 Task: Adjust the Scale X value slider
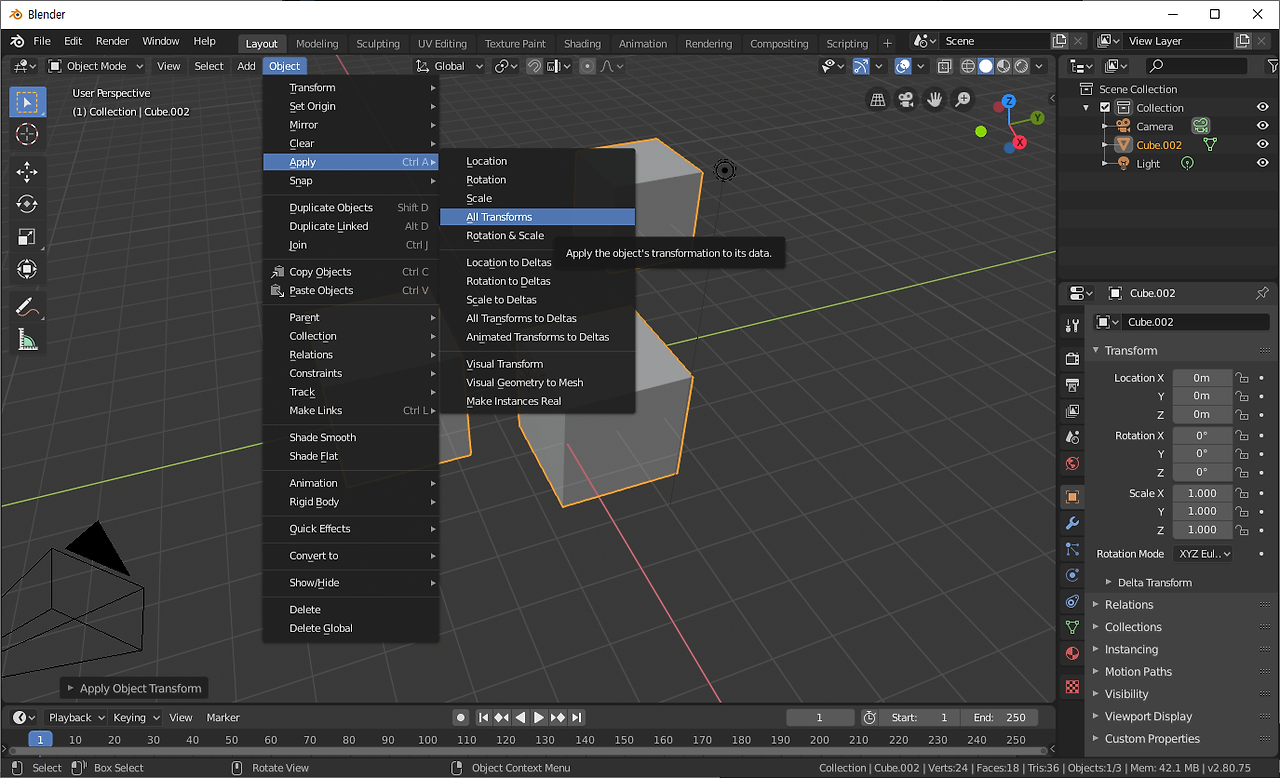click(x=1203, y=493)
